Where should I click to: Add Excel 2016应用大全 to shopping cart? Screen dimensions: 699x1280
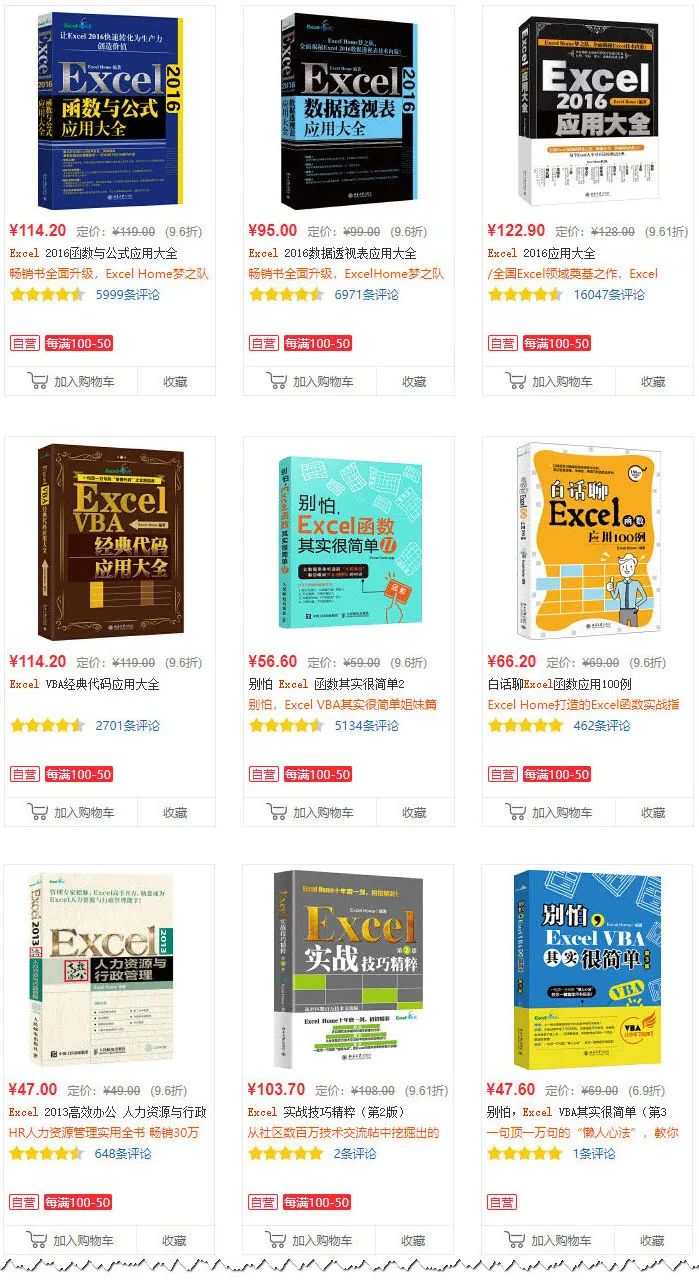pos(548,381)
